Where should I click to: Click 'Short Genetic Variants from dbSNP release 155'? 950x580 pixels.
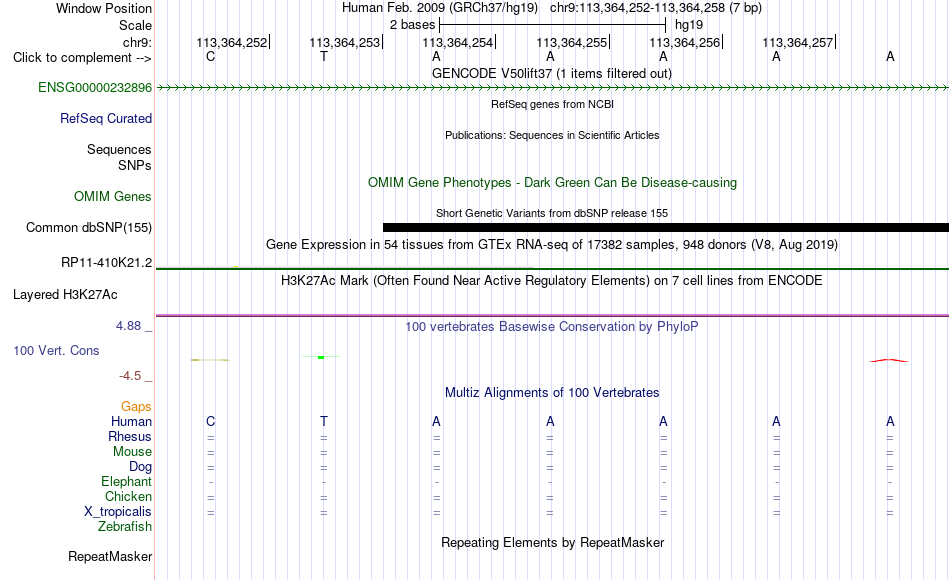(x=552, y=213)
